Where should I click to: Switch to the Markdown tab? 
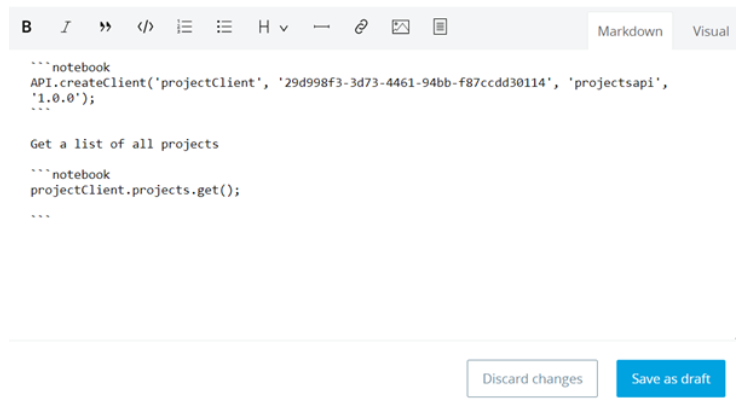pos(630,31)
